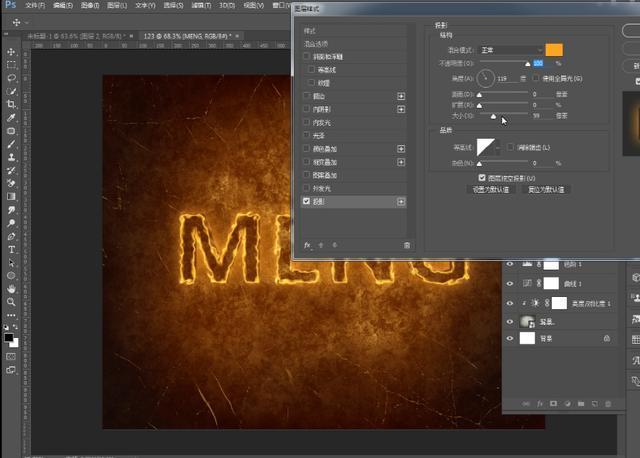Open the 混合模式 blend mode dropdown

(x=511, y=50)
